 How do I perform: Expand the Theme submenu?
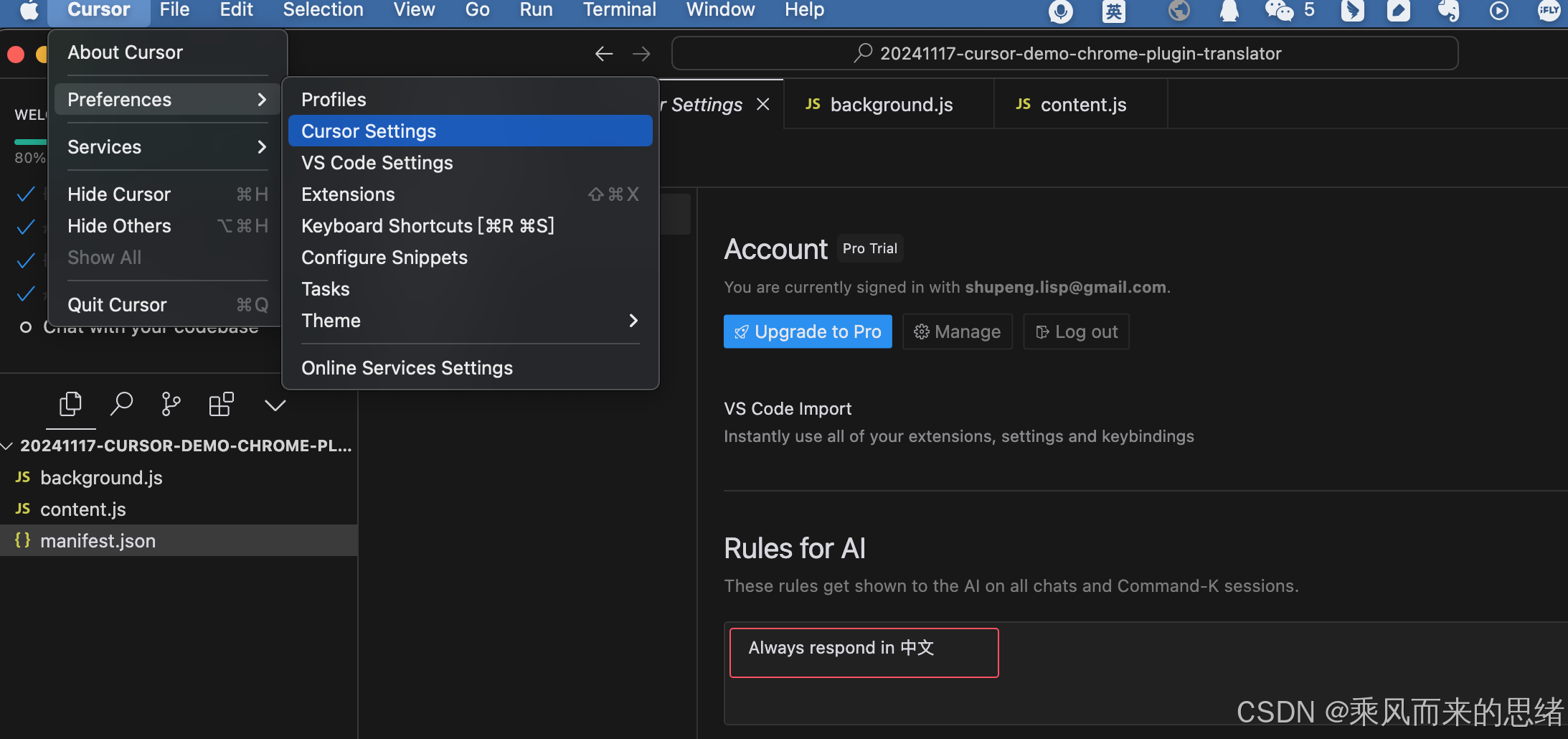pyautogui.click(x=470, y=321)
